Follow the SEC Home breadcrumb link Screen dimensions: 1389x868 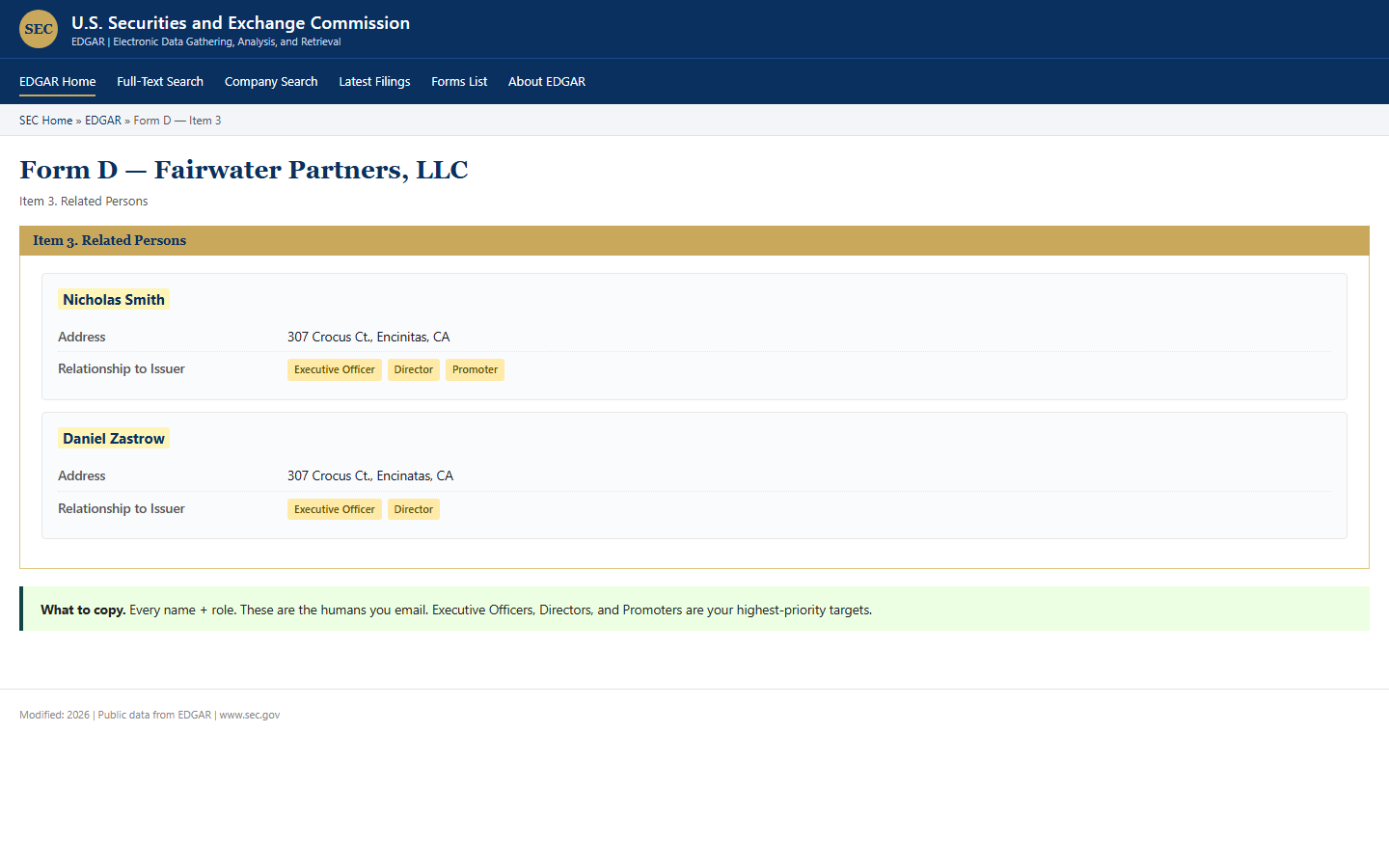pos(46,121)
